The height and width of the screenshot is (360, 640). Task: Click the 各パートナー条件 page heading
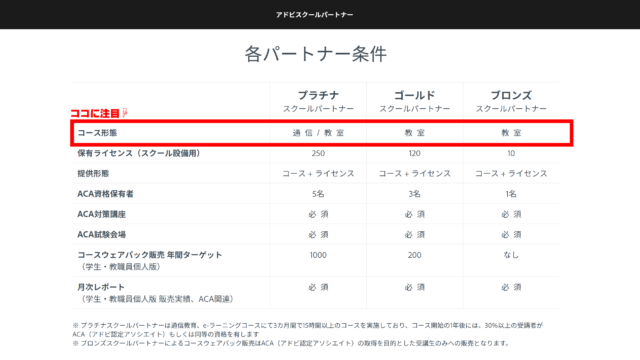[316, 54]
